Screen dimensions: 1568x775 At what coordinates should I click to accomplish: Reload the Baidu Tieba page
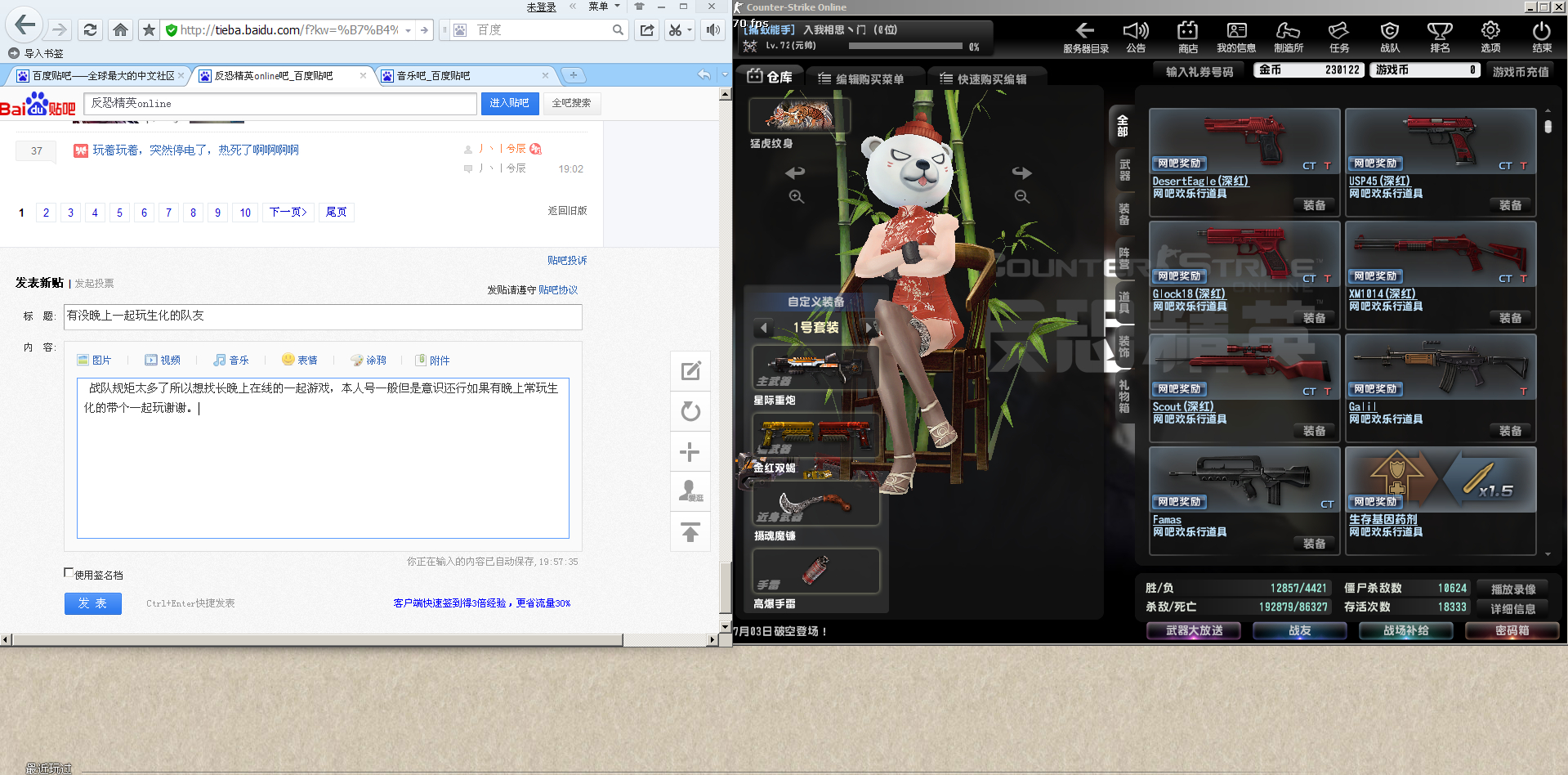(90, 30)
